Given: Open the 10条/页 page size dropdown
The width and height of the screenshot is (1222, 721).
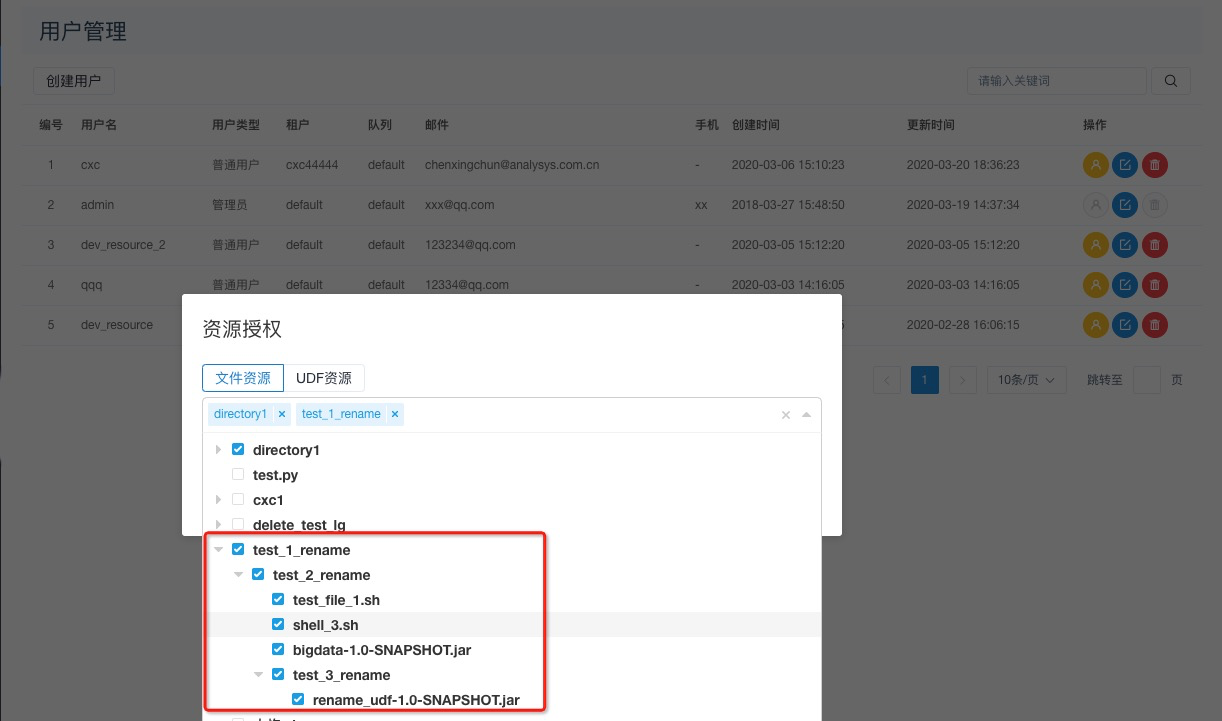Looking at the screenshot, I should point(1027,380).
